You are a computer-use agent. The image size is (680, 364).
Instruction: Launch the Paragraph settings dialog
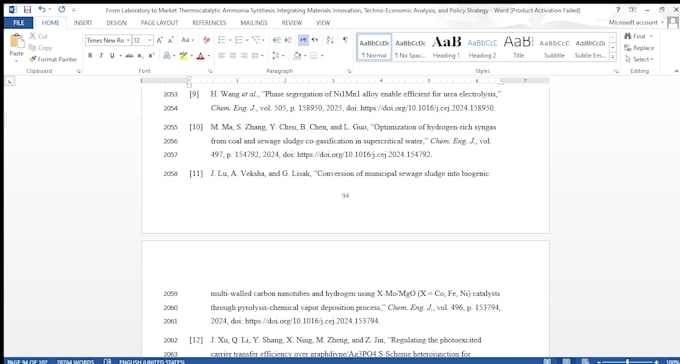tap(349, 71)
